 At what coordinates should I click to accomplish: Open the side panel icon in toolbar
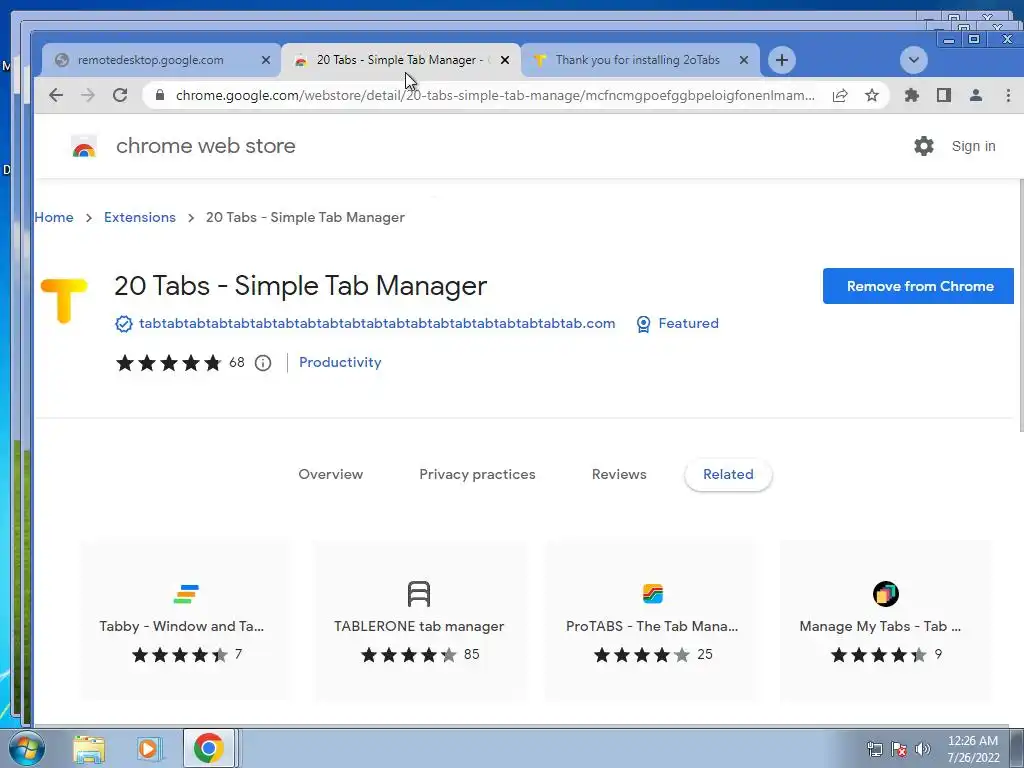(944, 95)
